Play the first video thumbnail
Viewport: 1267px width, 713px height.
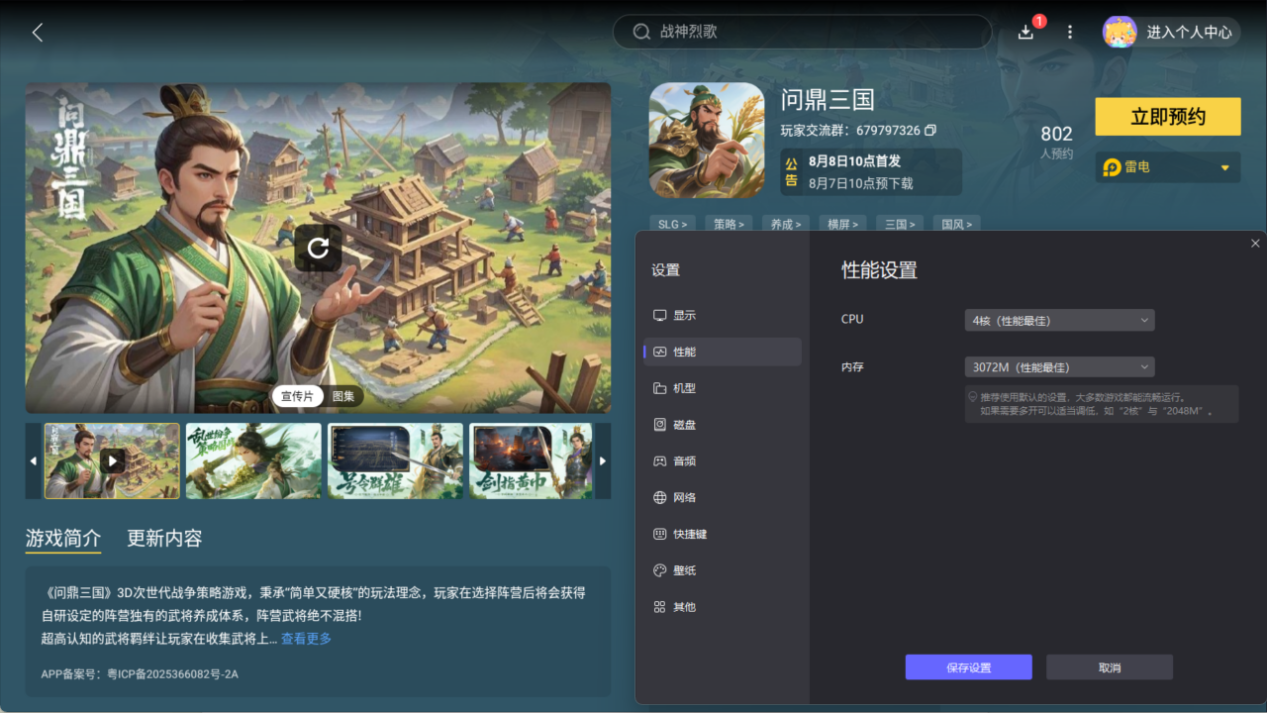[x=112, y=461]
